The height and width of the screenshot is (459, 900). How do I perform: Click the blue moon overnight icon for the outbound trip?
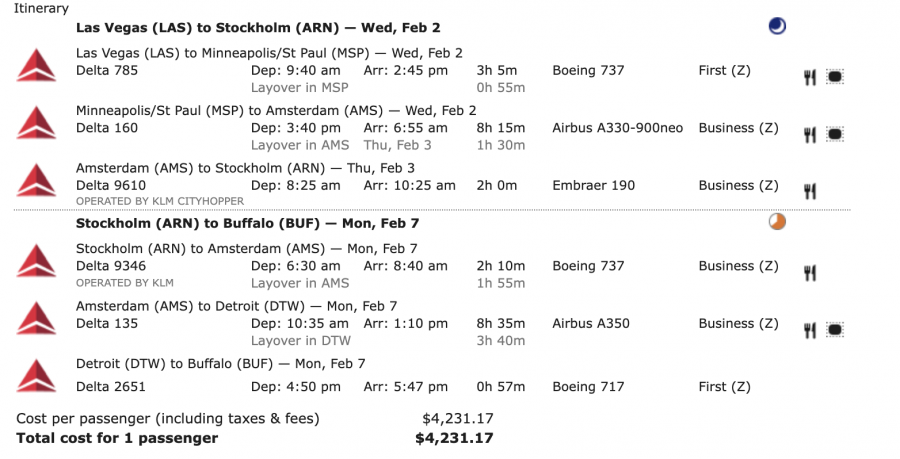[777, 26]
